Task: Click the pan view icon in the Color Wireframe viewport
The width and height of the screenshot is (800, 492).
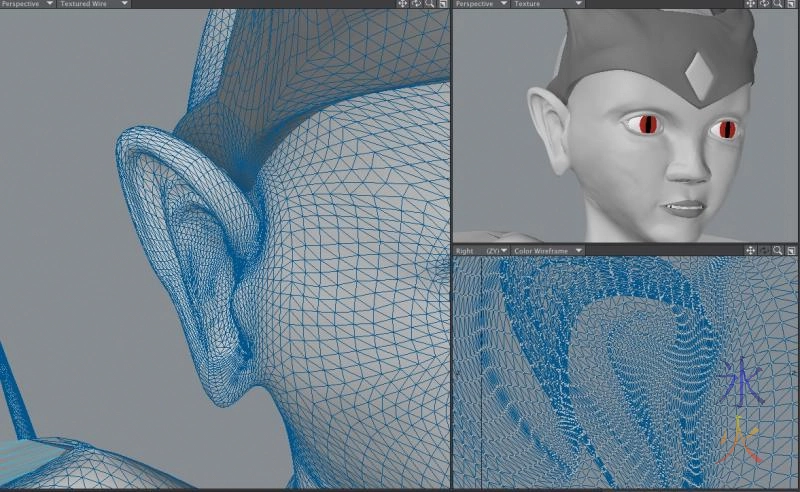Action: click(x=751, y=250)
